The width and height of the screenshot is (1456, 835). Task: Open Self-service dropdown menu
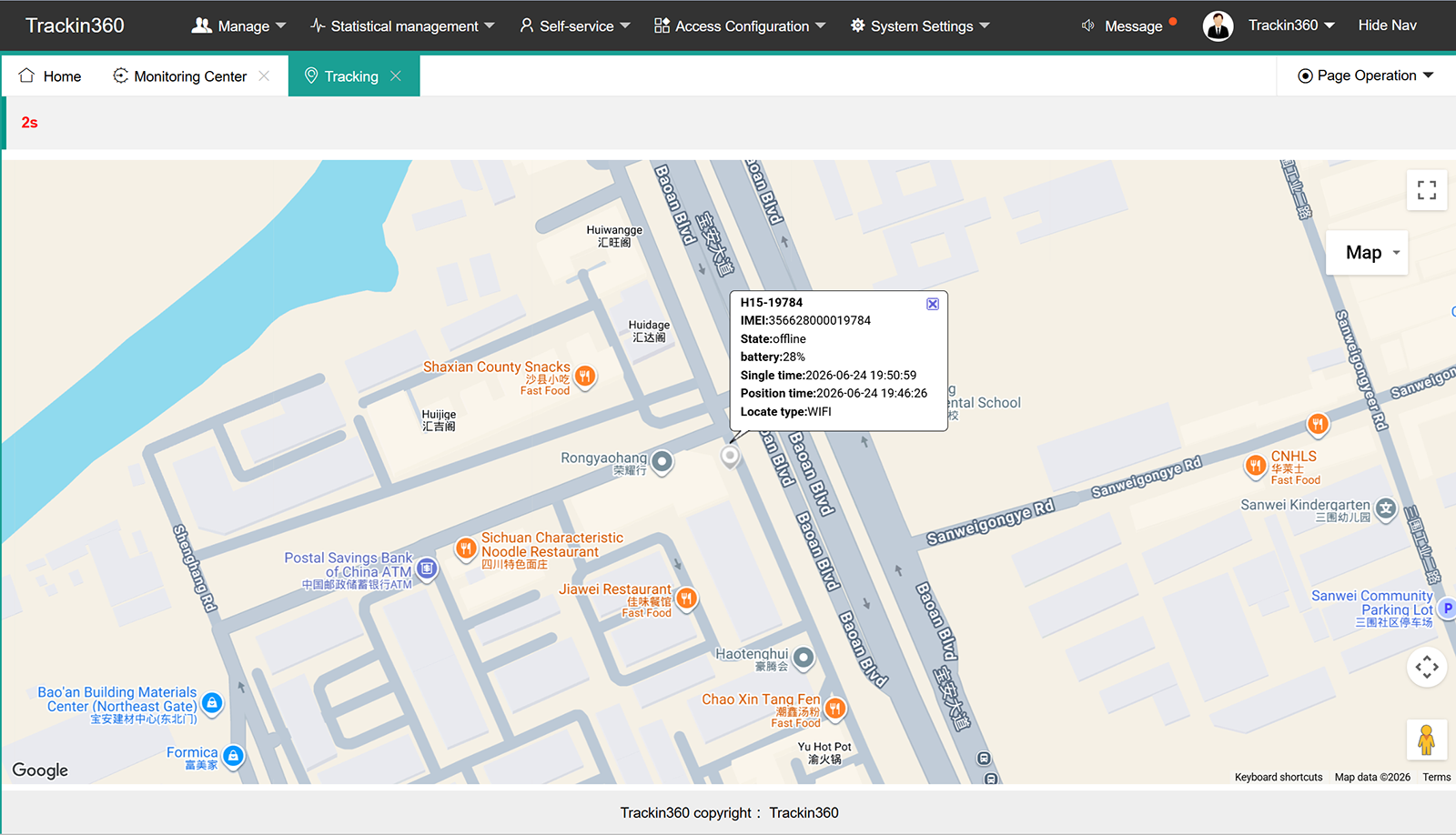pos(575,25)
